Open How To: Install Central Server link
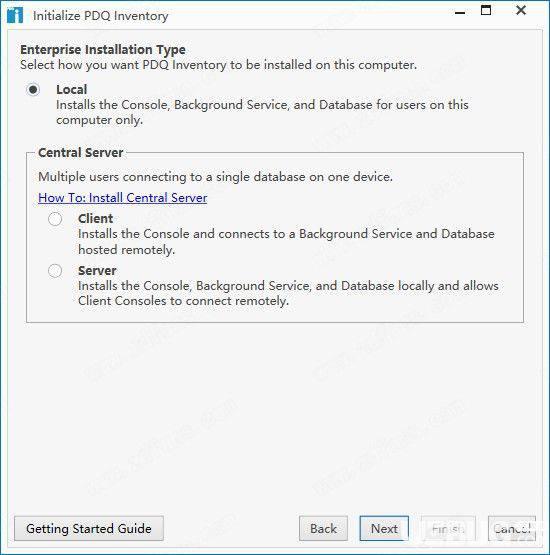Screen dimensions: 550x555 (122, 198)
